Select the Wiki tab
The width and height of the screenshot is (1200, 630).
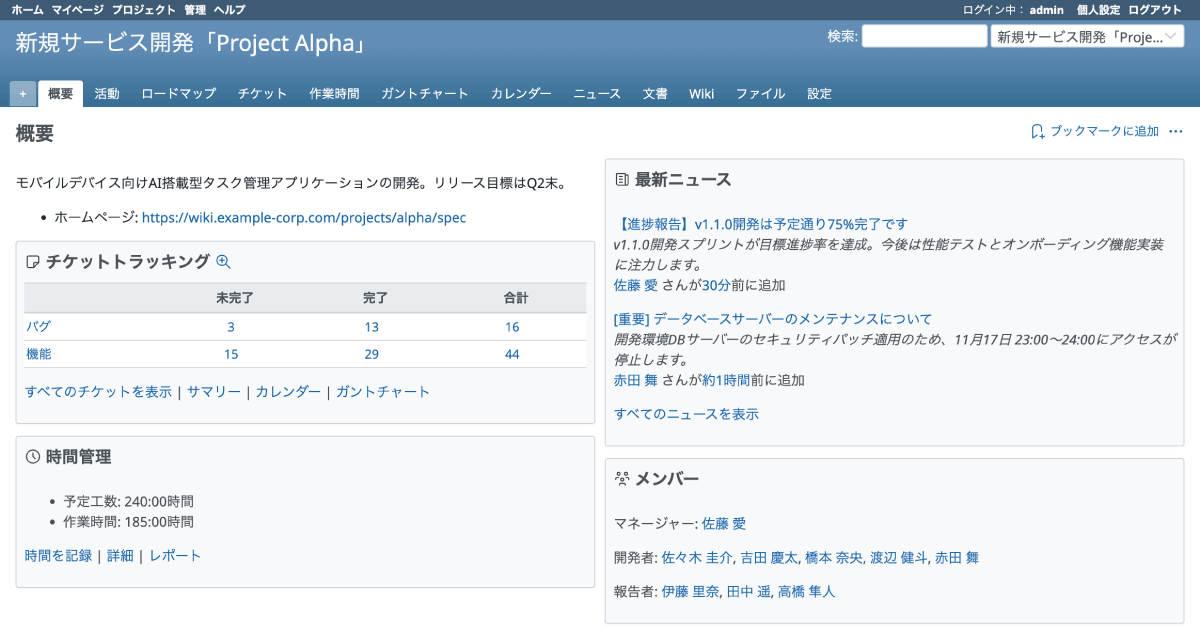click(701, 94)
